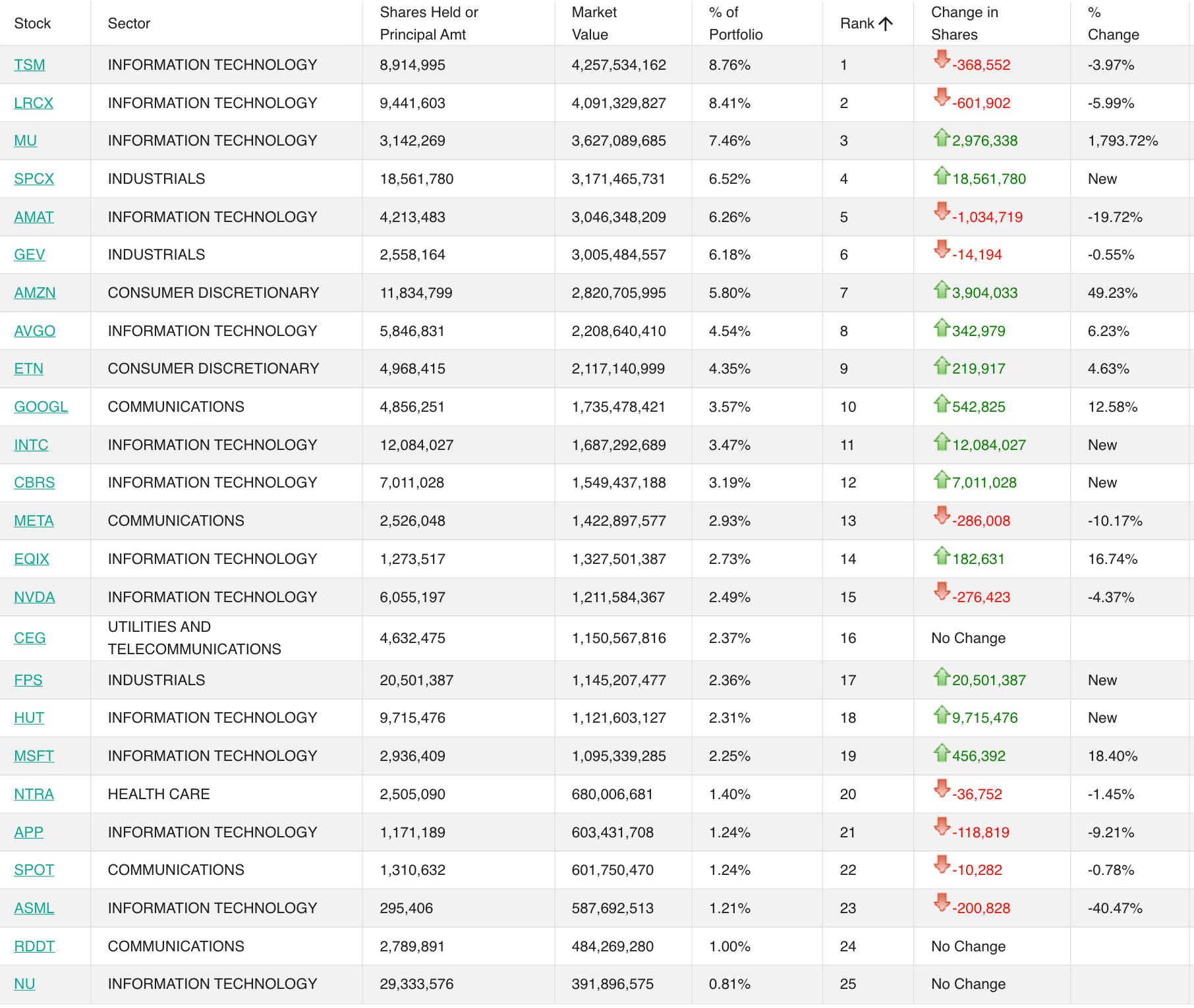Click the red down arrow in the AMAT row
The image size is (1194, 1008).
942,211
